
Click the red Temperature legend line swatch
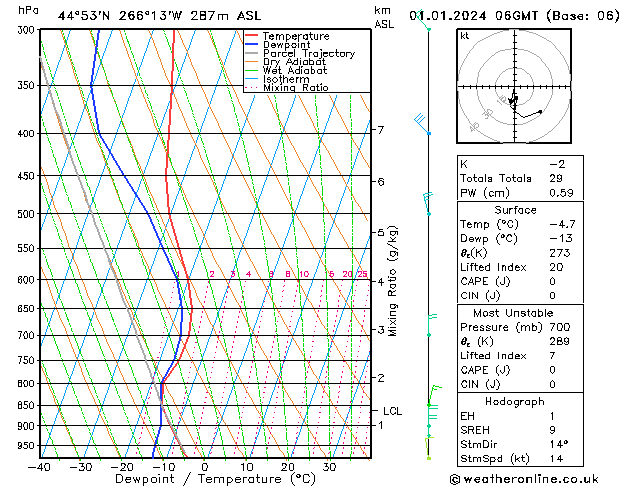pos(251,36)
